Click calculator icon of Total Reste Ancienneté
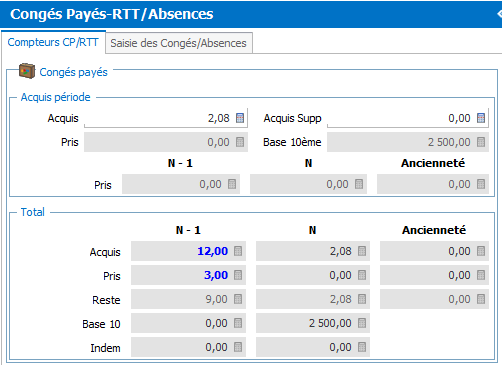 click(x=481, y=299)
